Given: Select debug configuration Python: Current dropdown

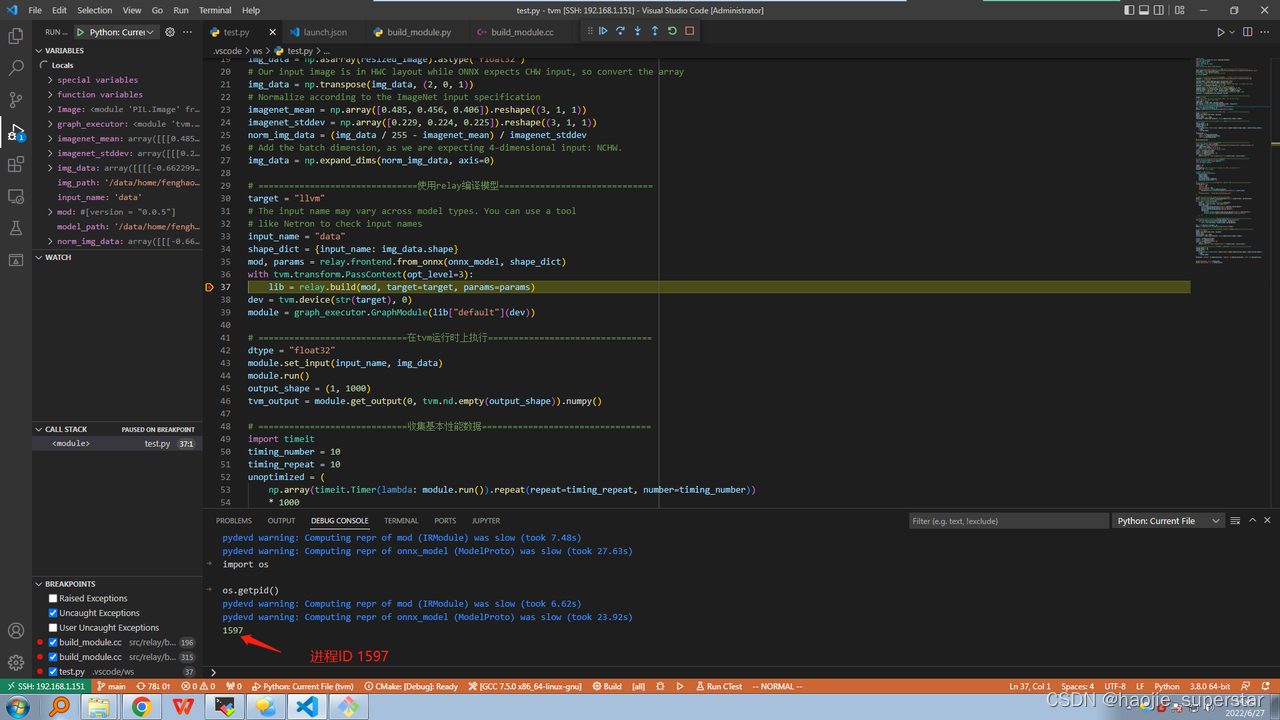Looking at the screenshot, I should (123, 32).
